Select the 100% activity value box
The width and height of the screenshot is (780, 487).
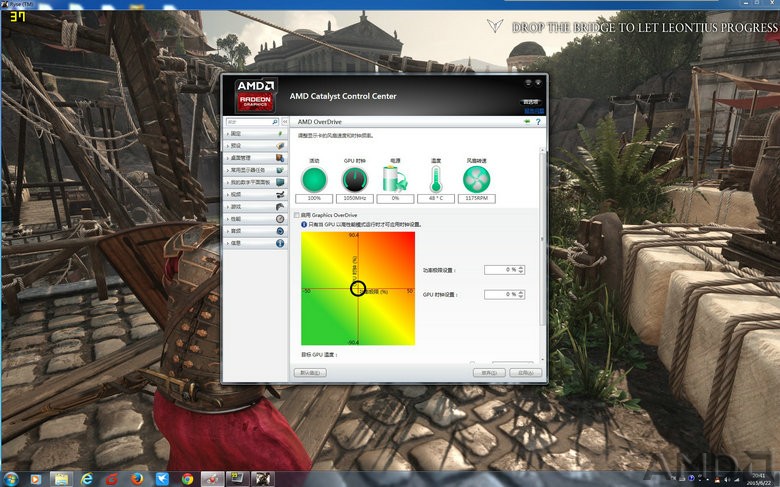[314, 198]
